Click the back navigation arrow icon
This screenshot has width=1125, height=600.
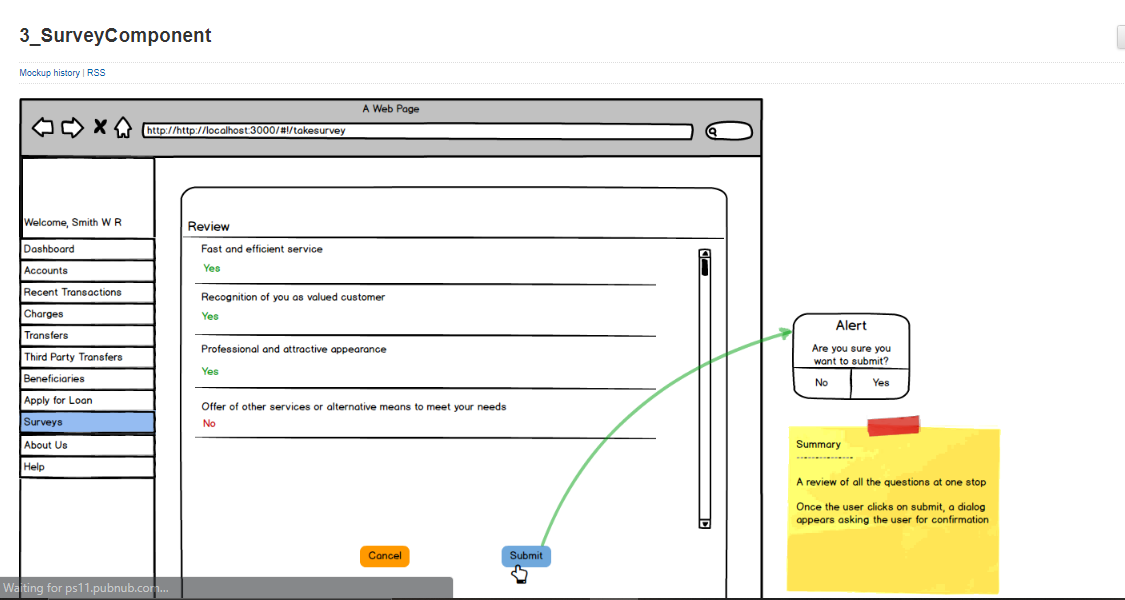pyautogui.click(x=42, y=127)
